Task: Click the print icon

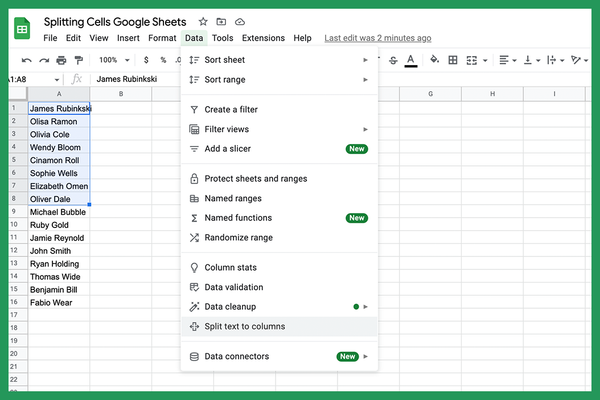Action: coord(61,60)
